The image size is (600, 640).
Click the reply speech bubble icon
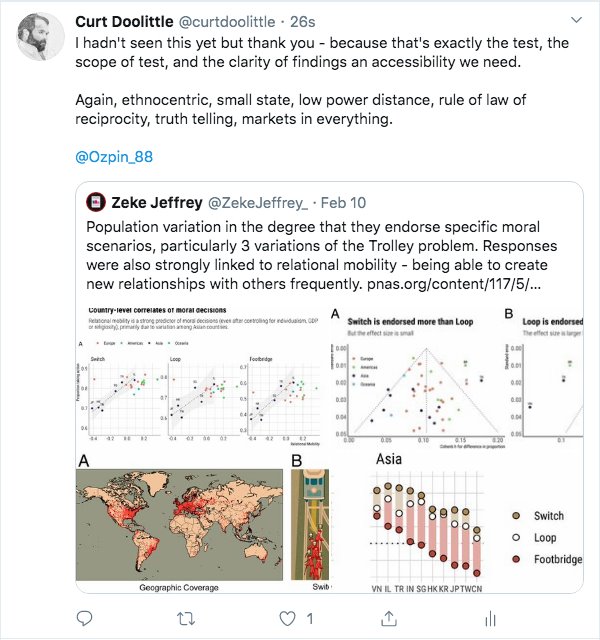pos(84,618)
